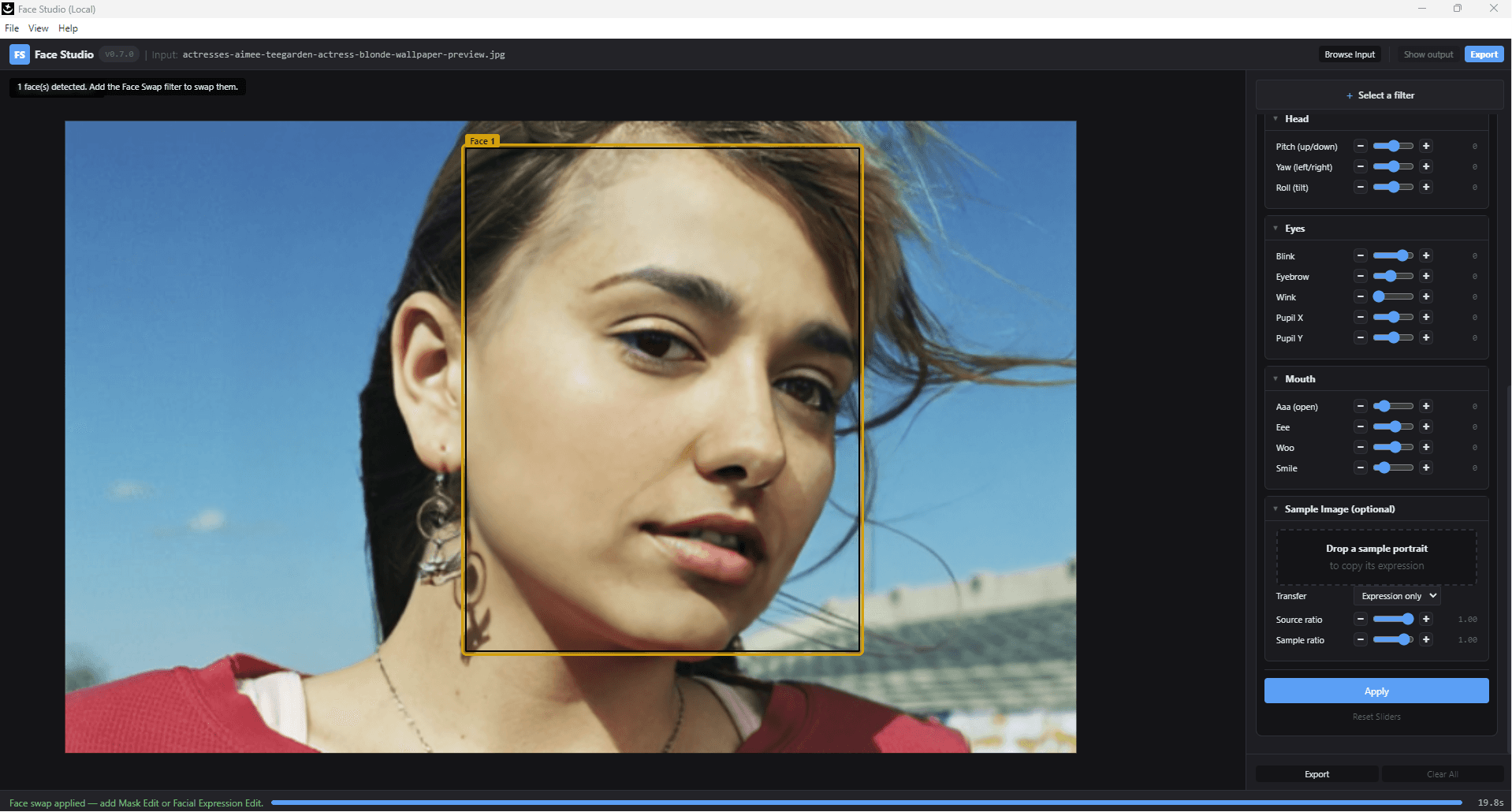Image resolution: width=1512 pixels, height=812 pixels.
Task: Increase Wink value with plus button
Action: click(x=1426, y=297)
